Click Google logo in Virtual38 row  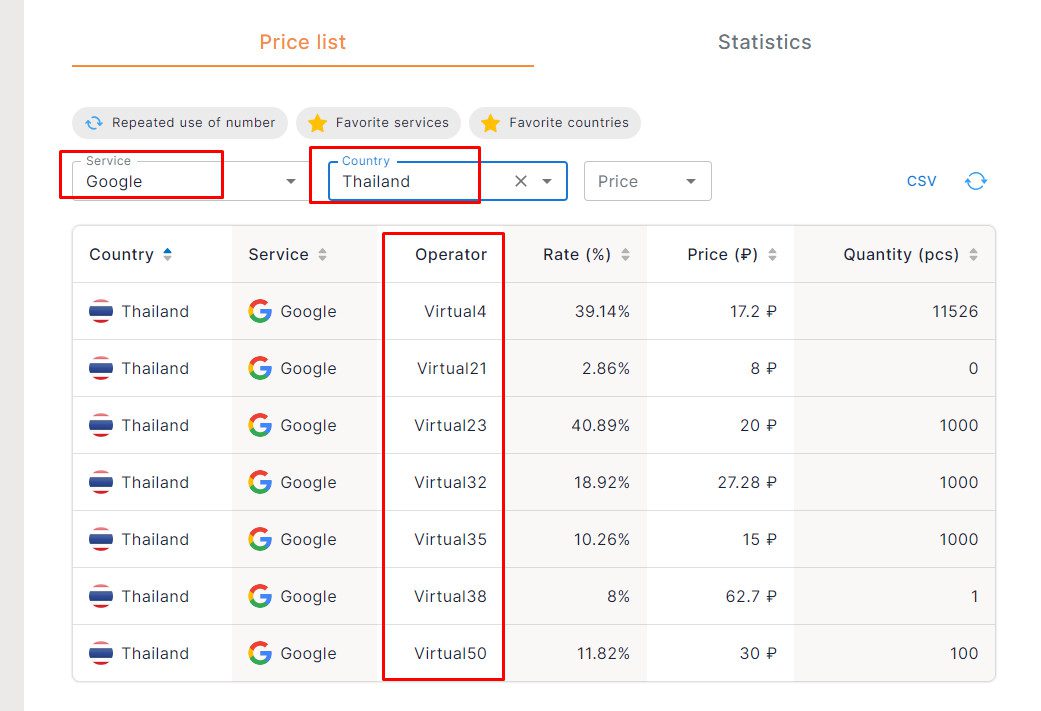(x=260, y=596)
